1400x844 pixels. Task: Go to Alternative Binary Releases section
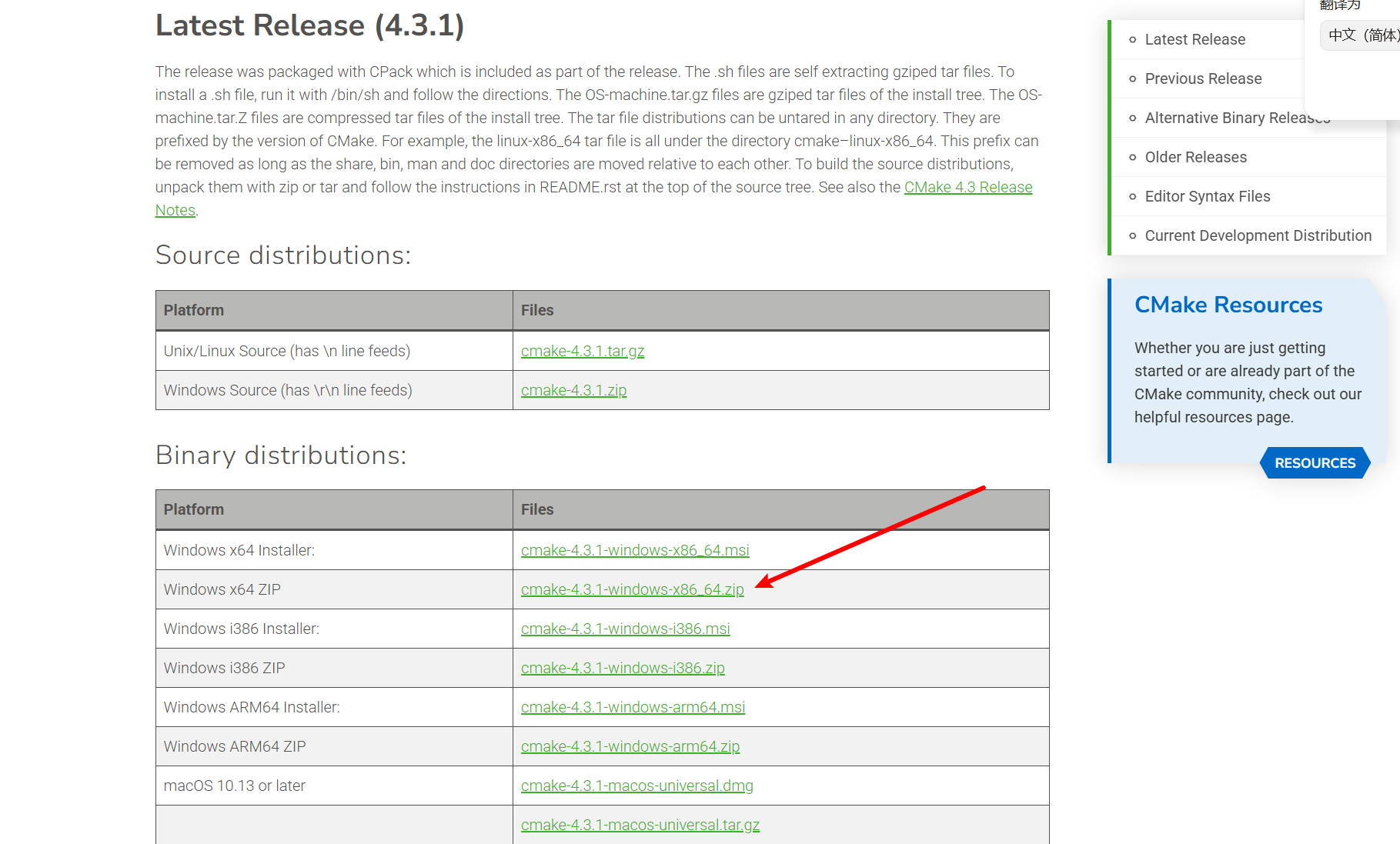pos(1237,118)
